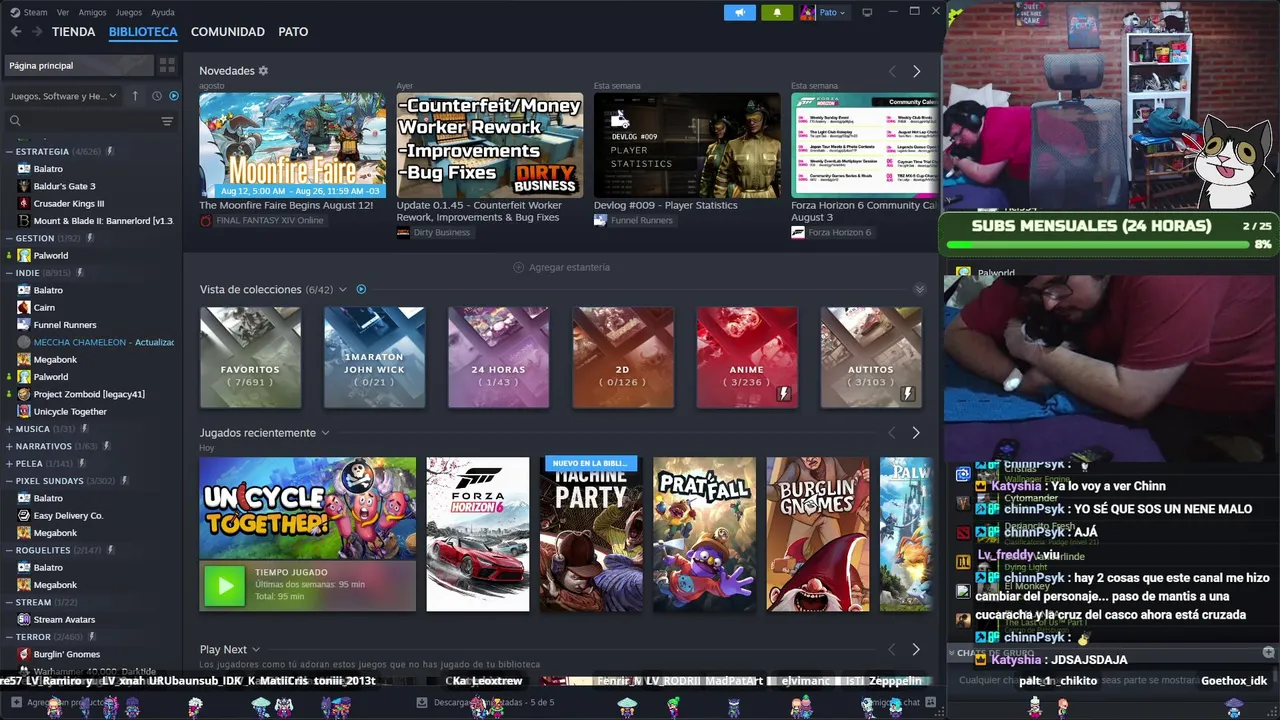Open the Ayuda menu
1280x720 pixels.
click(x=162, y=12)
